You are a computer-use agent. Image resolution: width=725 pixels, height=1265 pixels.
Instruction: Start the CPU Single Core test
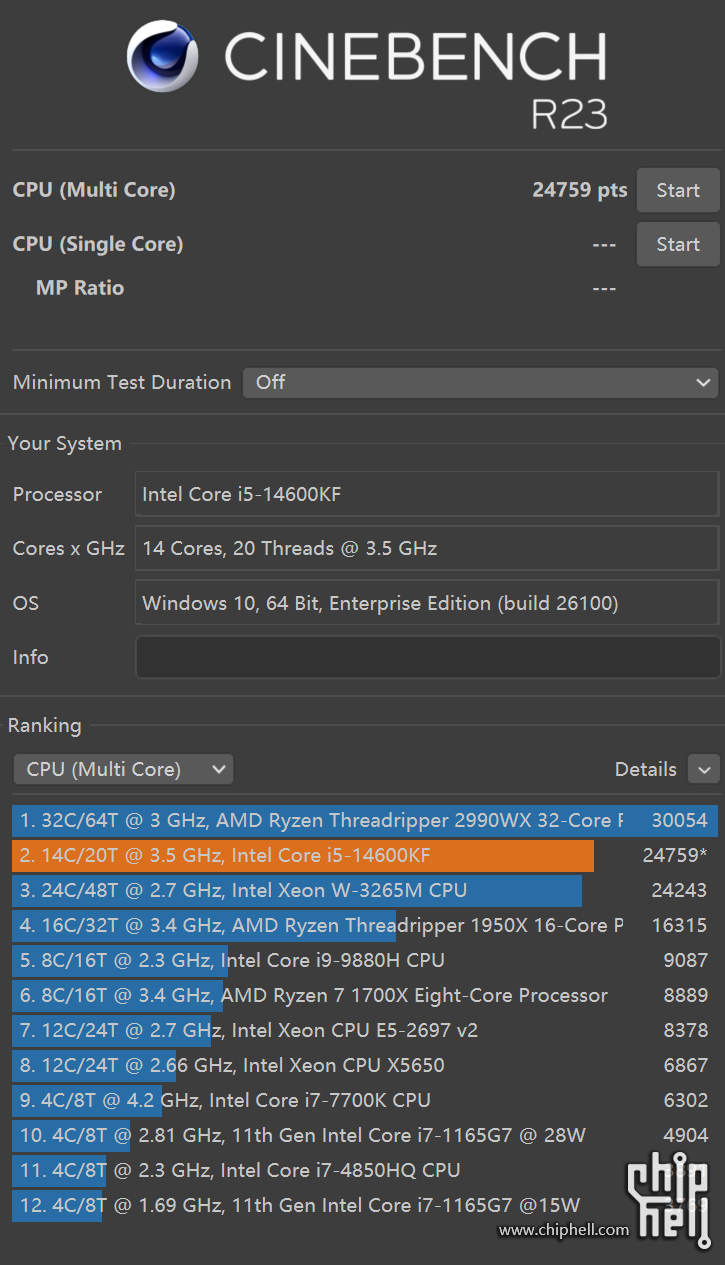coord(678,244)
